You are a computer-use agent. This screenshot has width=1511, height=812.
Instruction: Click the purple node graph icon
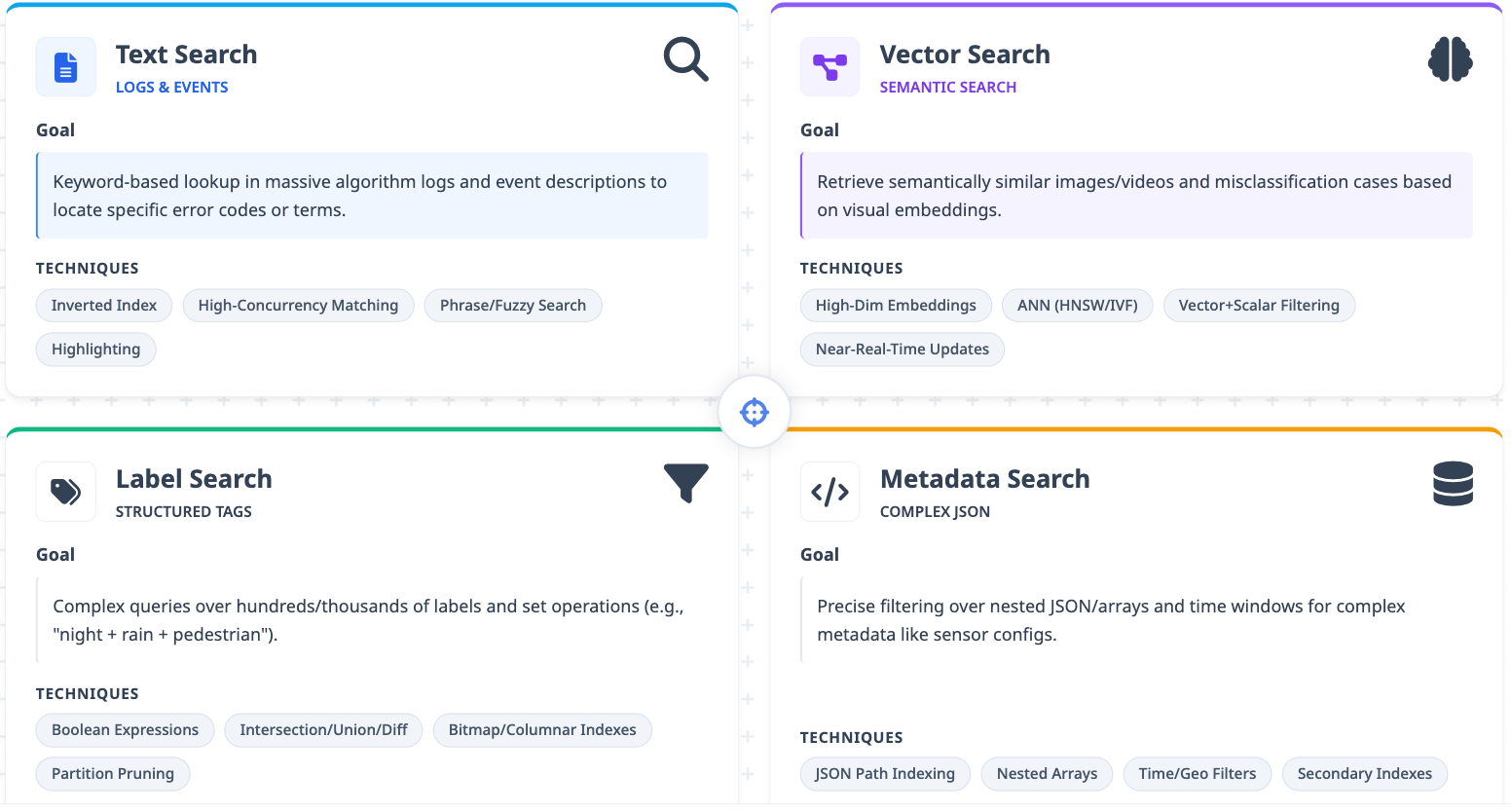[x=829, y=67]
